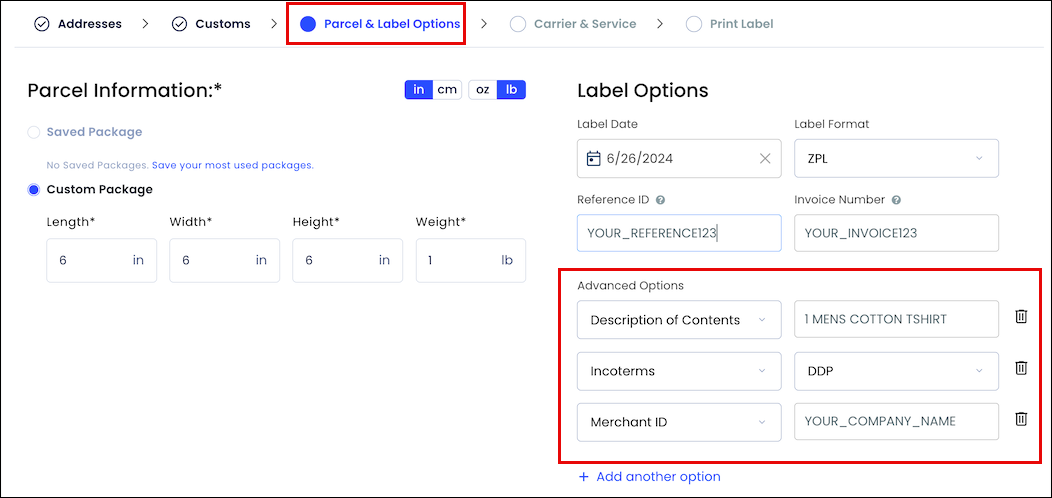Delete the Description of Contents option row

click(x=1020, y=317)
